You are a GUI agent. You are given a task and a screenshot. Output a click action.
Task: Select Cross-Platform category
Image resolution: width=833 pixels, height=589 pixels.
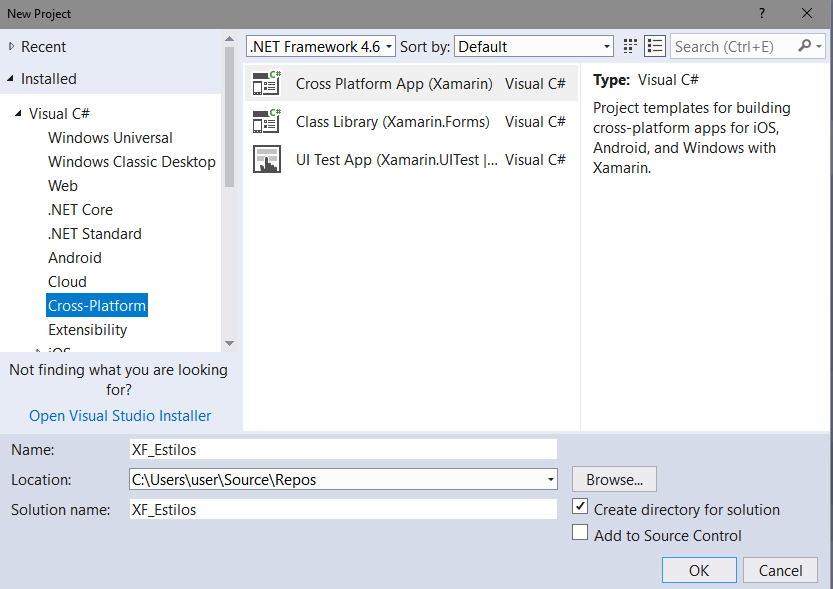(97, 305)
